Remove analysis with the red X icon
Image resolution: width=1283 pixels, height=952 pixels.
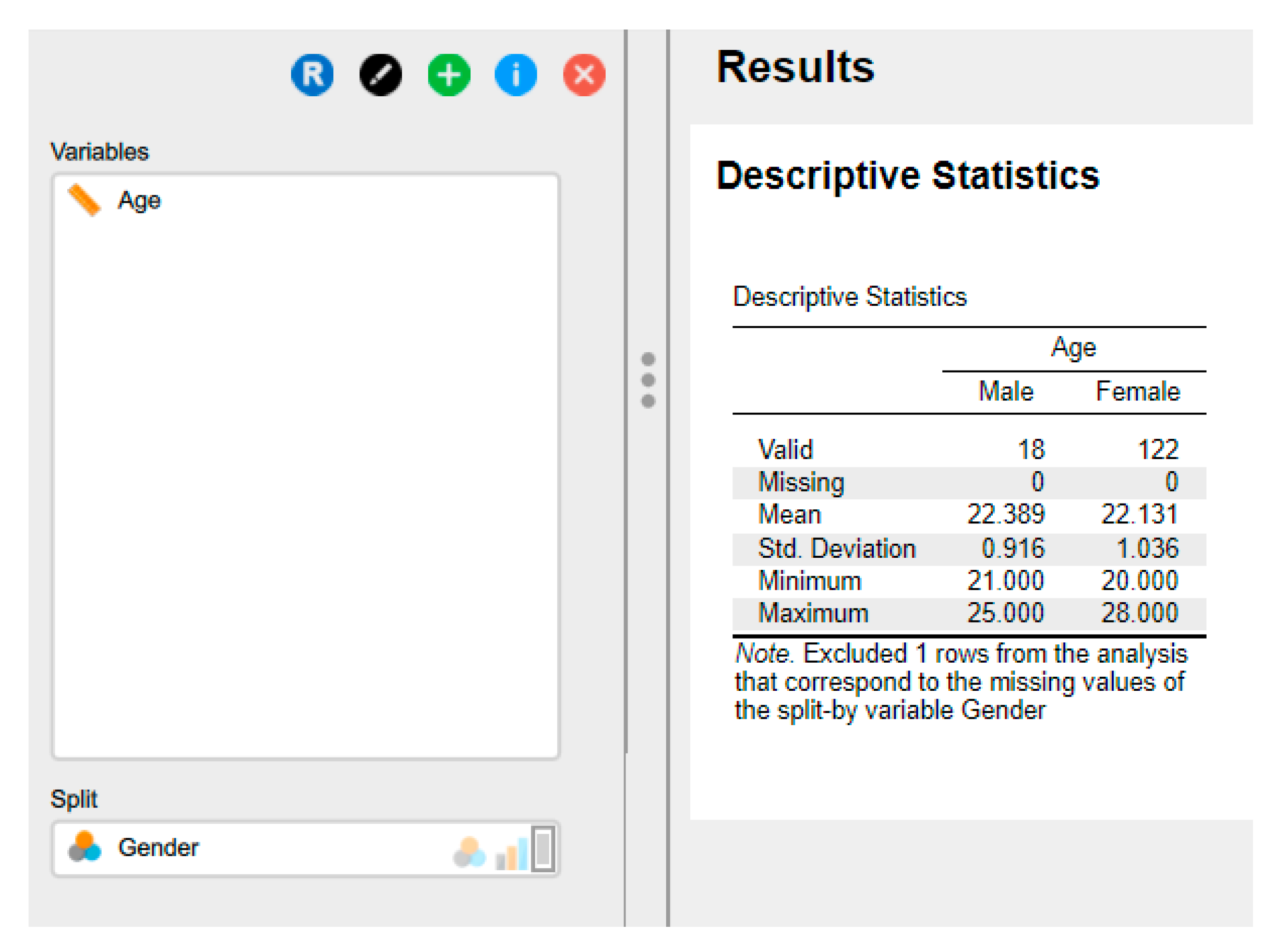[584, 75]
